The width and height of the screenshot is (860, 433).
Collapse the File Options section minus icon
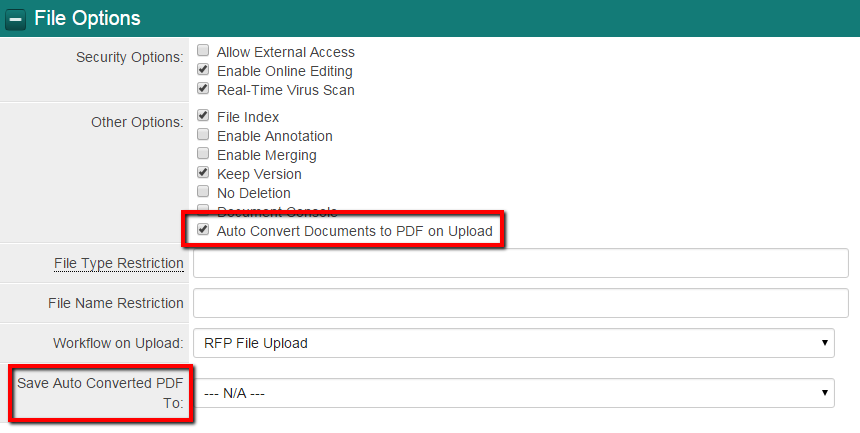click(16, 18)
